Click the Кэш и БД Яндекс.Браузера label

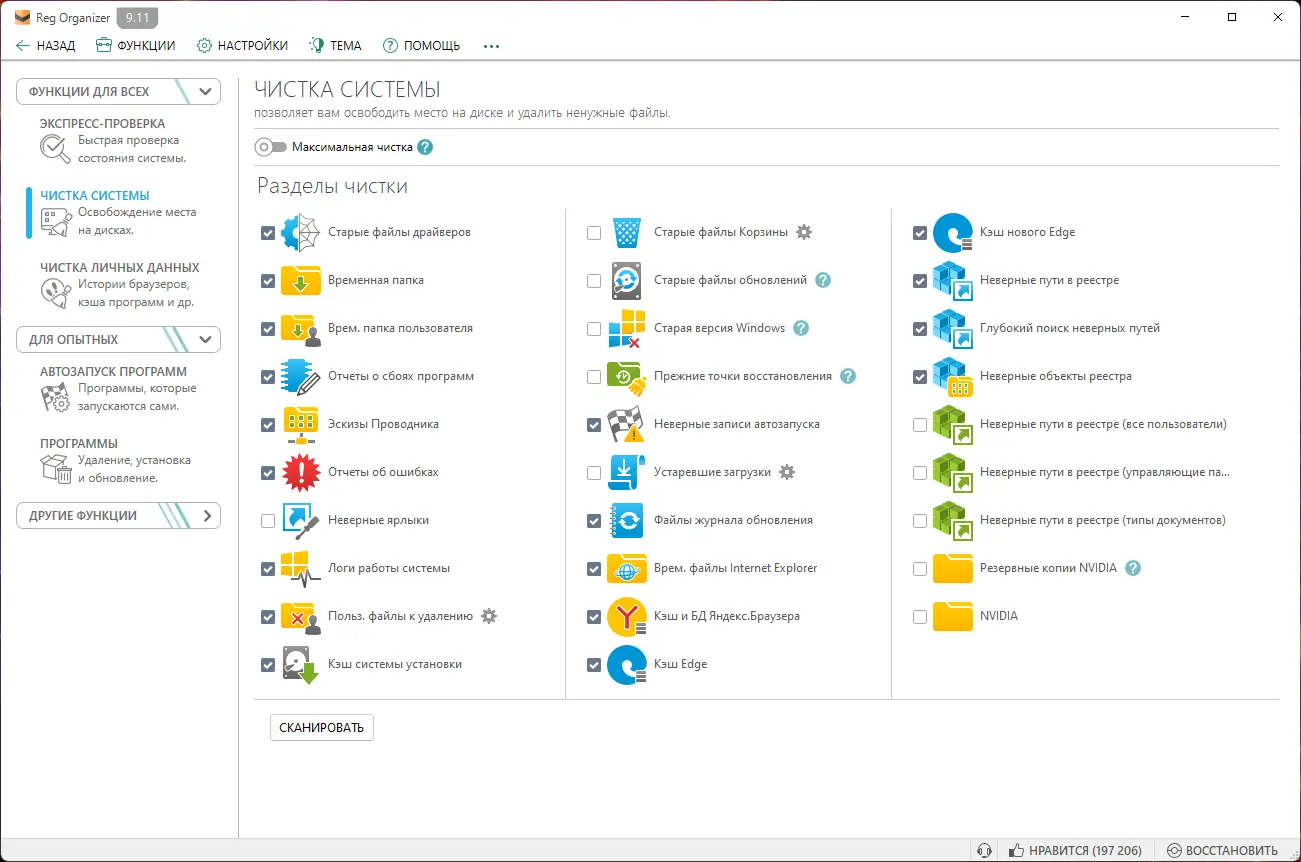click(727, 616)
